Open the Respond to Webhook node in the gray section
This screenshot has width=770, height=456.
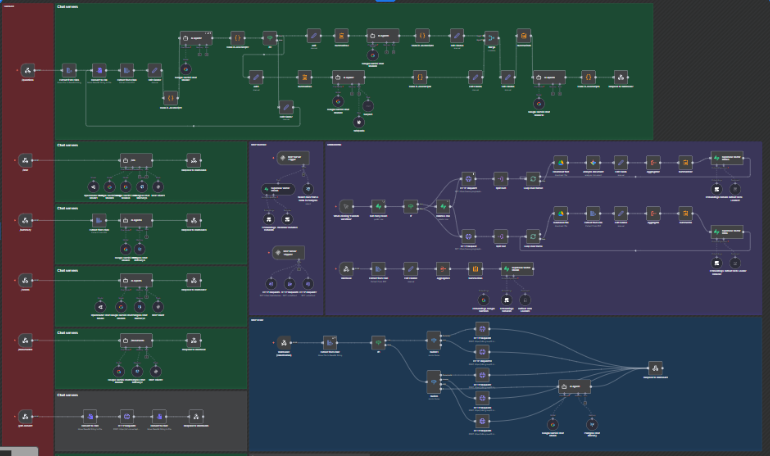(x=196, y=416)
